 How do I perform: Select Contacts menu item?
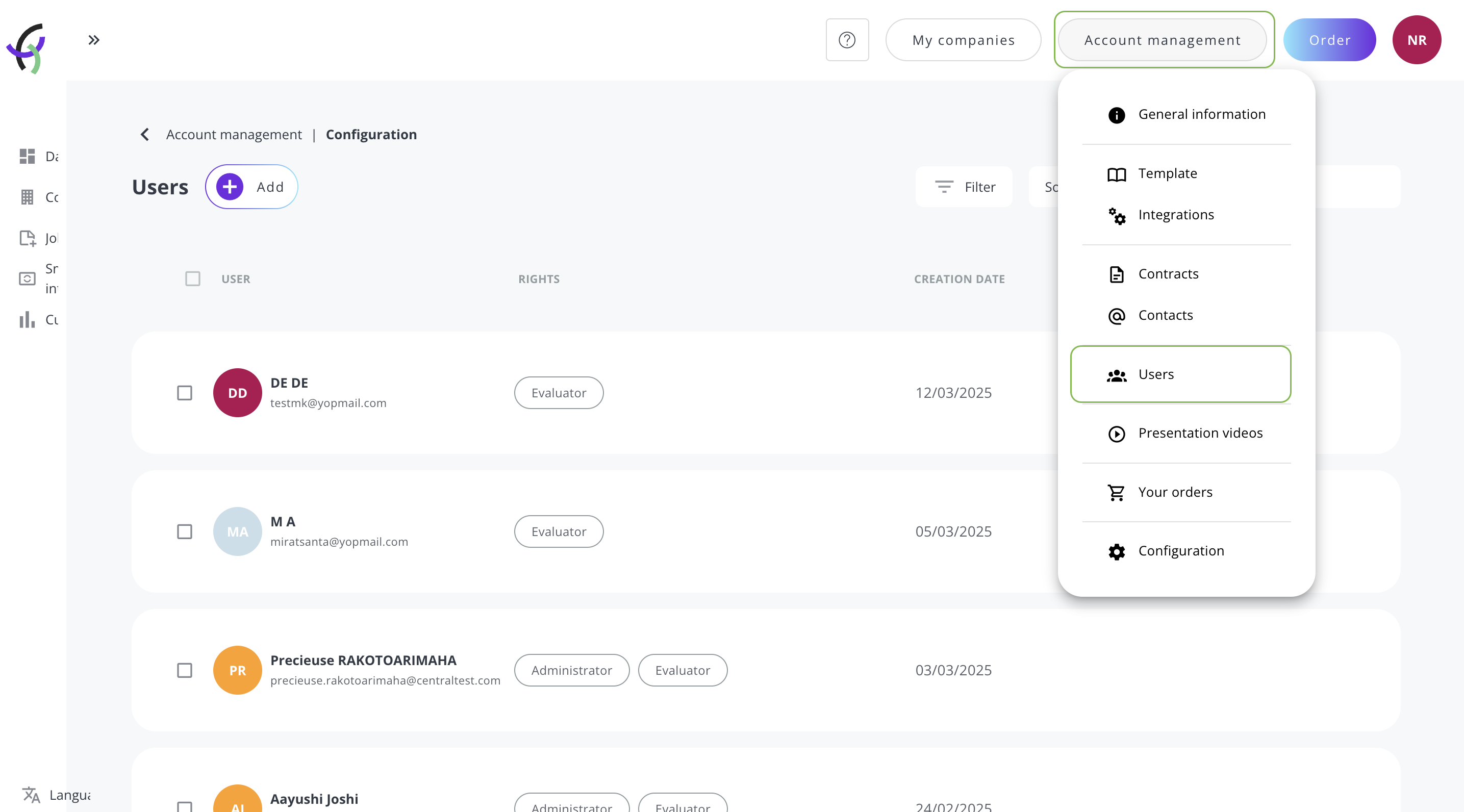(x=1186, y=315)
